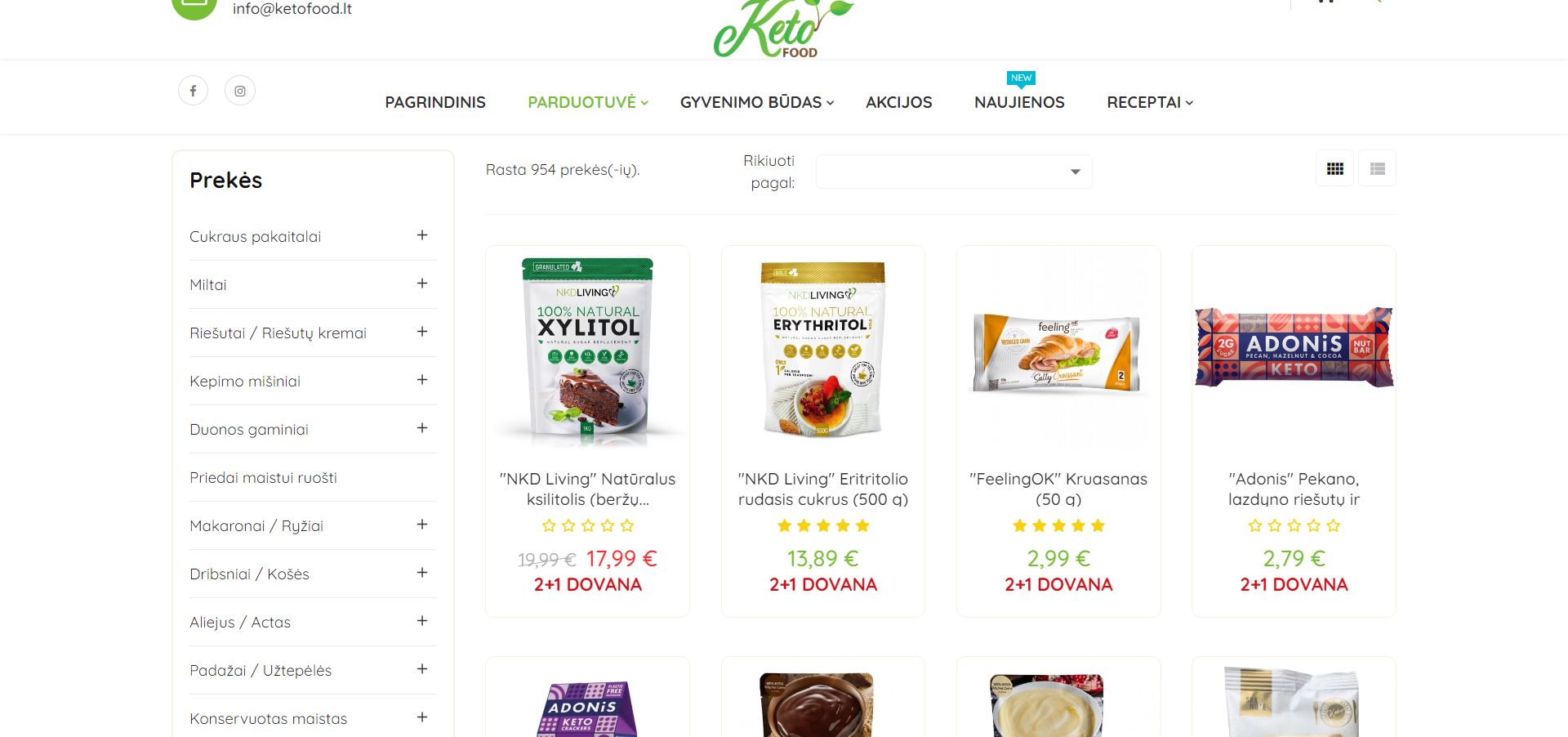Open the Instagram social icon
This screenshot has height=737, width=1568.
click(240, 91)
